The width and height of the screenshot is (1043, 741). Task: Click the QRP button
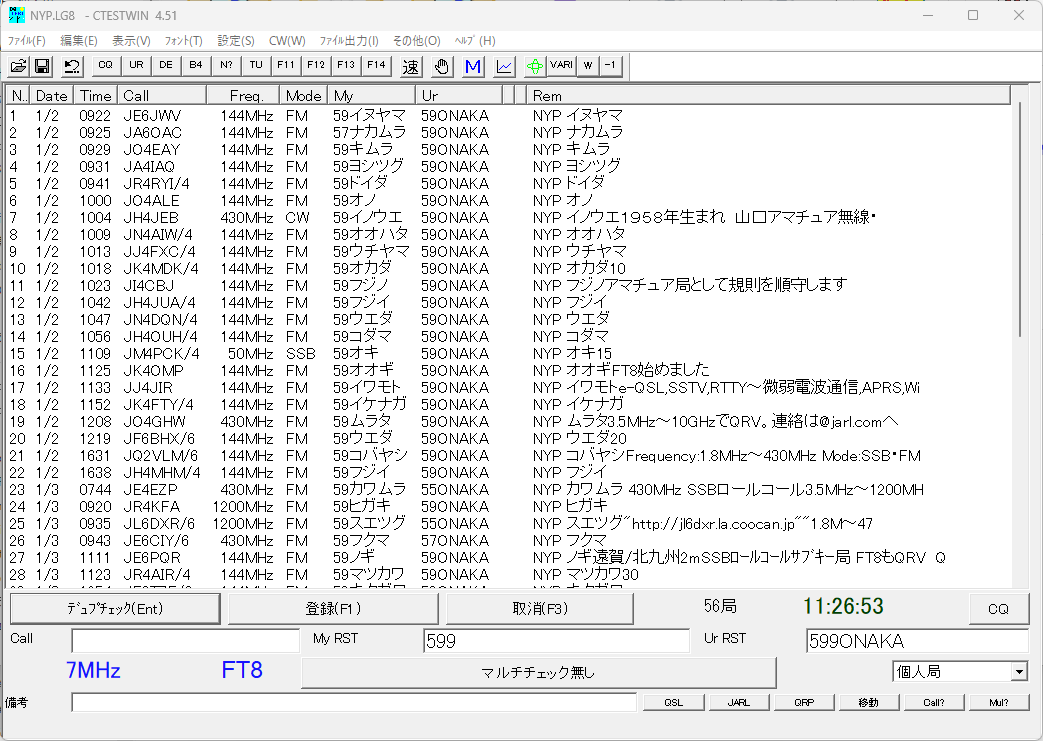[804, 702]
